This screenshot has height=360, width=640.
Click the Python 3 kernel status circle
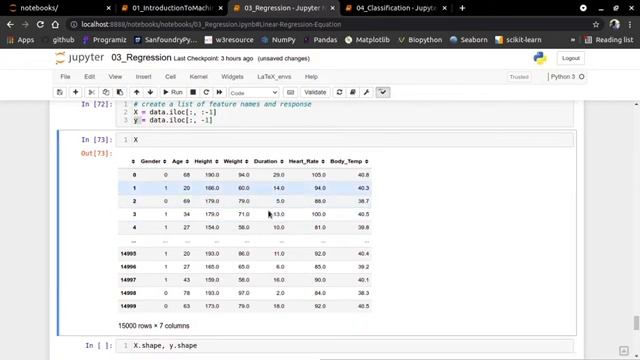(x=582, y=77)
